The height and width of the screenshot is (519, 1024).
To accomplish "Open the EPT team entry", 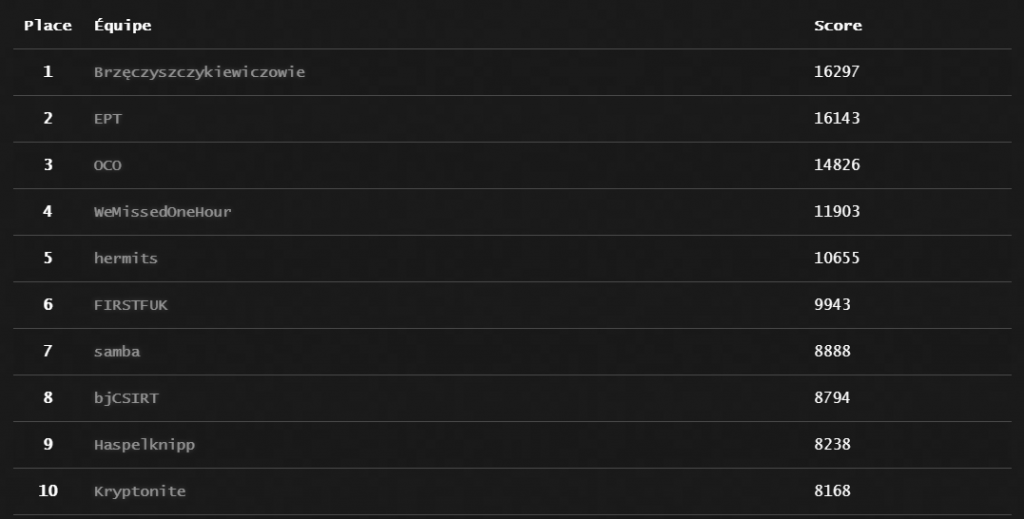I will (x=108, y=118).
